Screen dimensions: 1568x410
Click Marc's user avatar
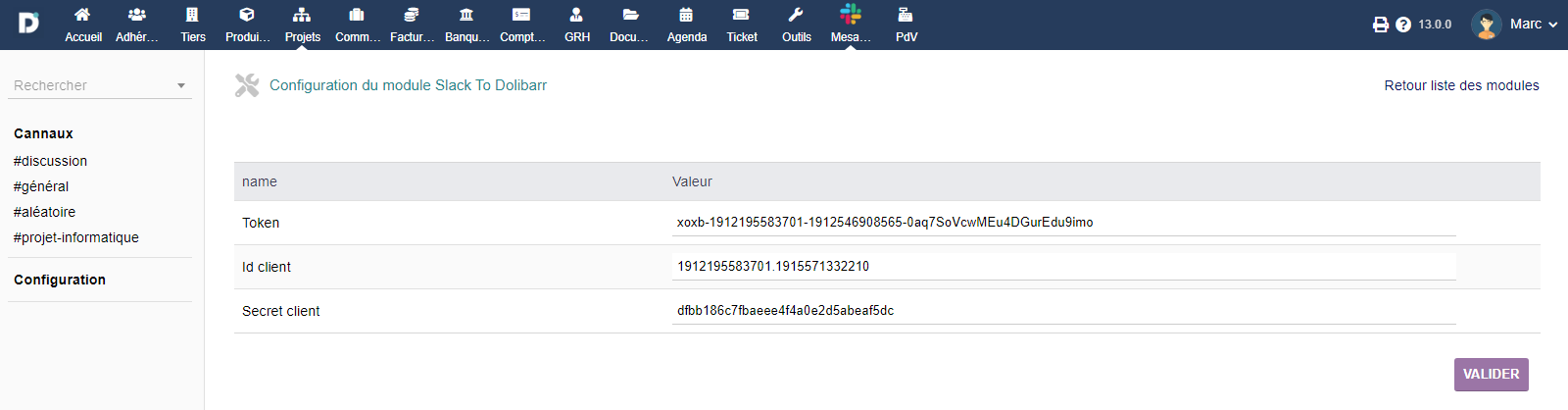click(1487, 25)
